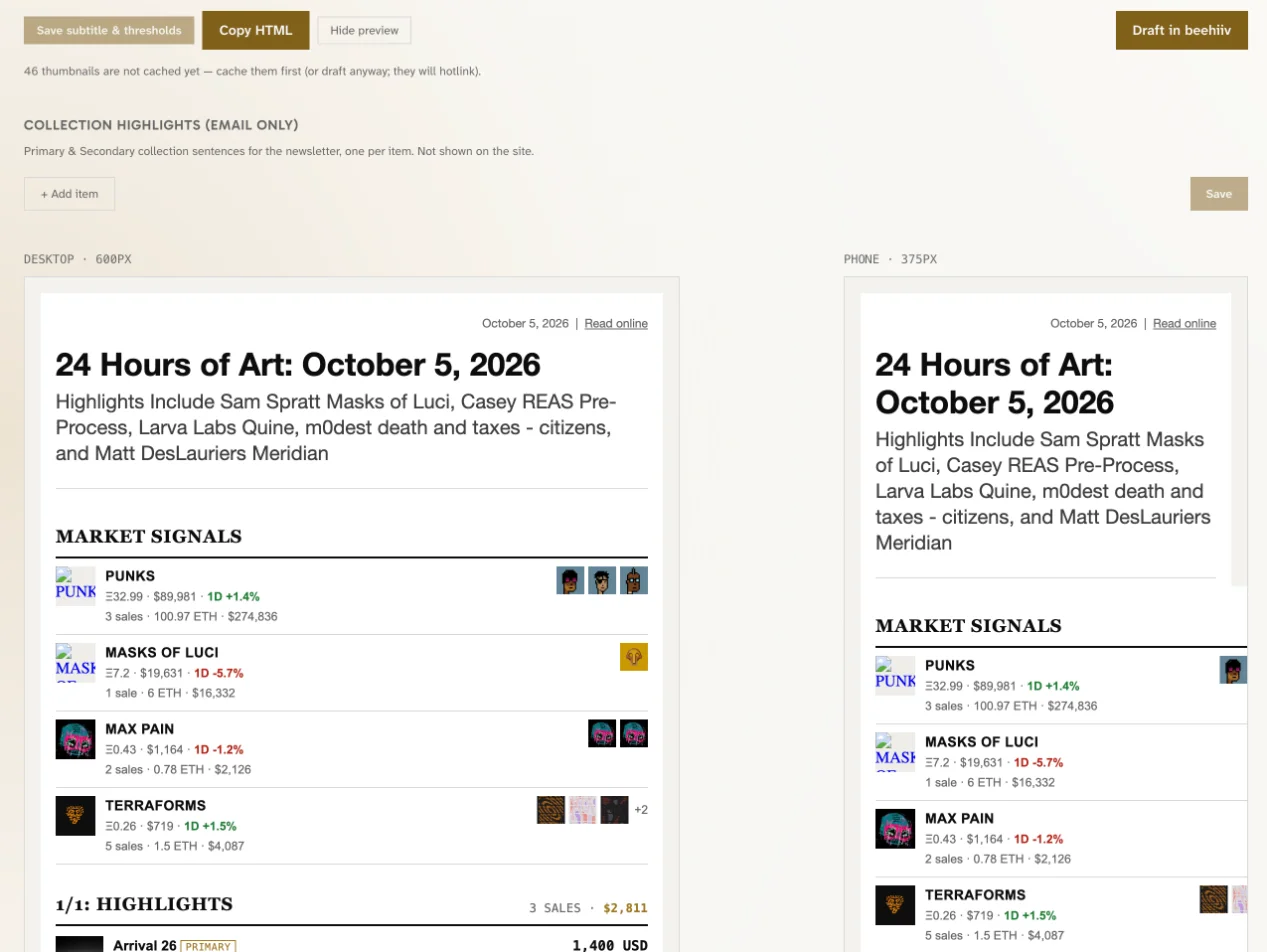This screenshot has width=1267, height=952.
Task: Click MASKS OF LUCI title in desktop preview
Action: click(162, 653)
